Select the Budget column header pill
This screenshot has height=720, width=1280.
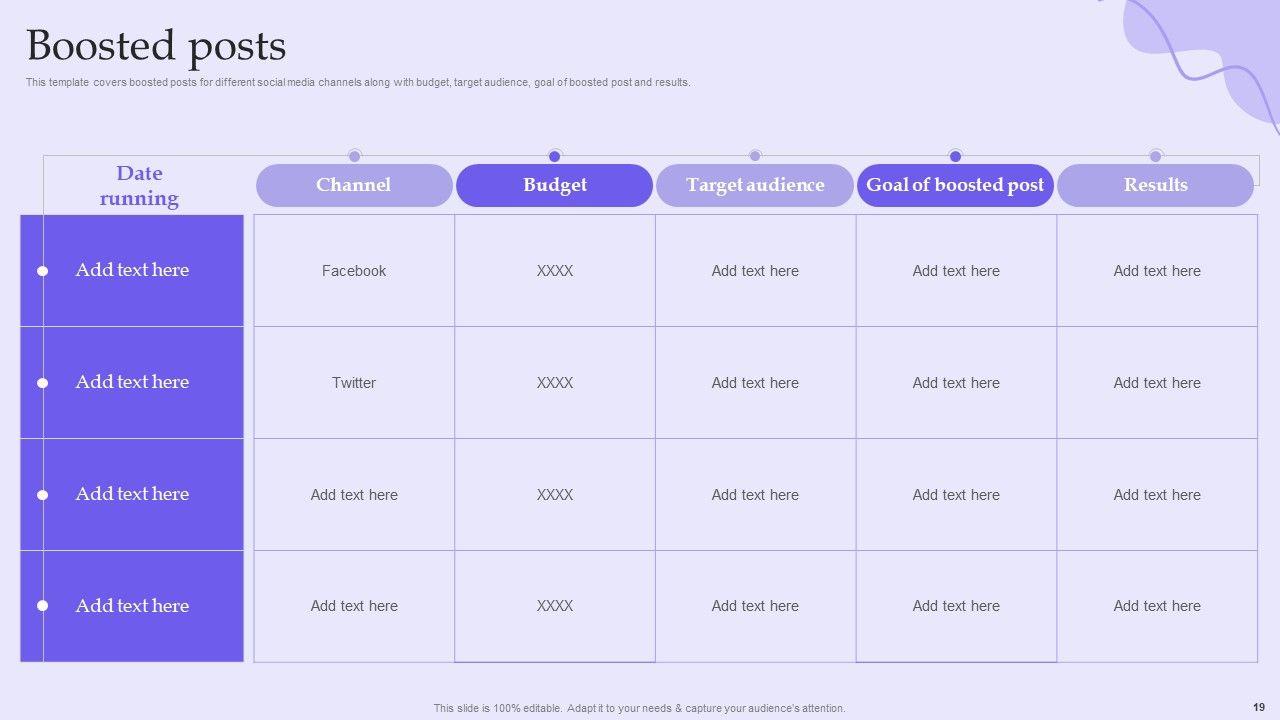pyautogui.click(x=555, y=185)
